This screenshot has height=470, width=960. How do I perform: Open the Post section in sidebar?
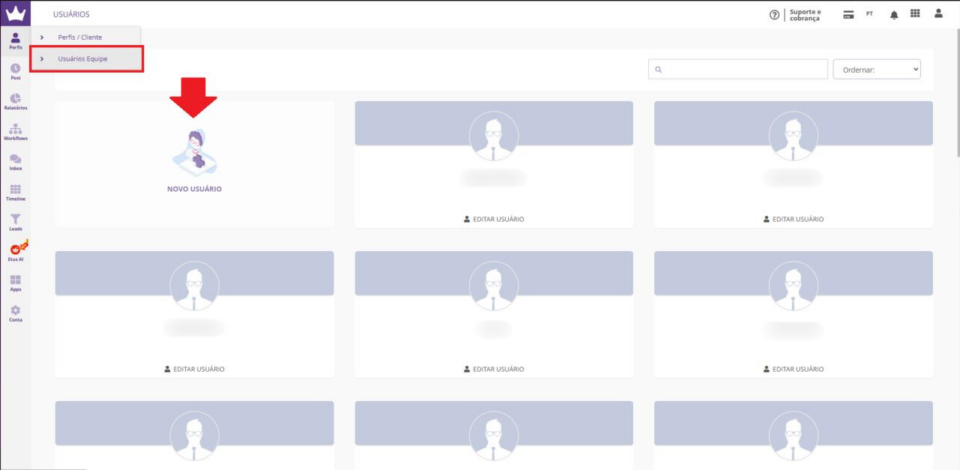(x=15, y=71)
